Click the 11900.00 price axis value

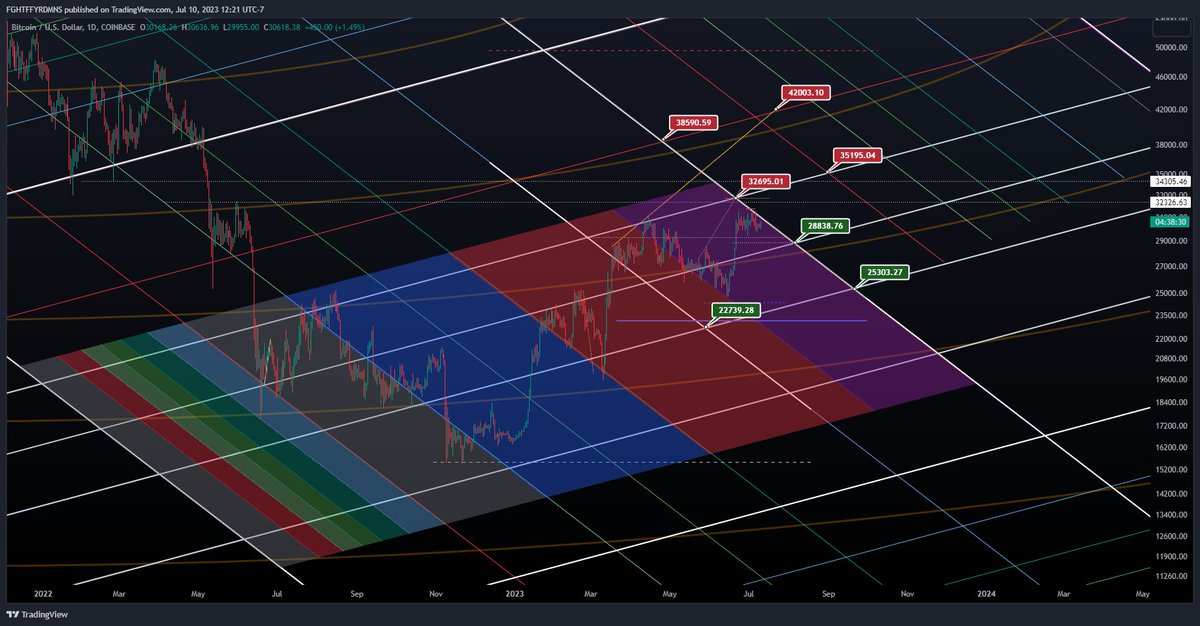(x=1169, y=556)
